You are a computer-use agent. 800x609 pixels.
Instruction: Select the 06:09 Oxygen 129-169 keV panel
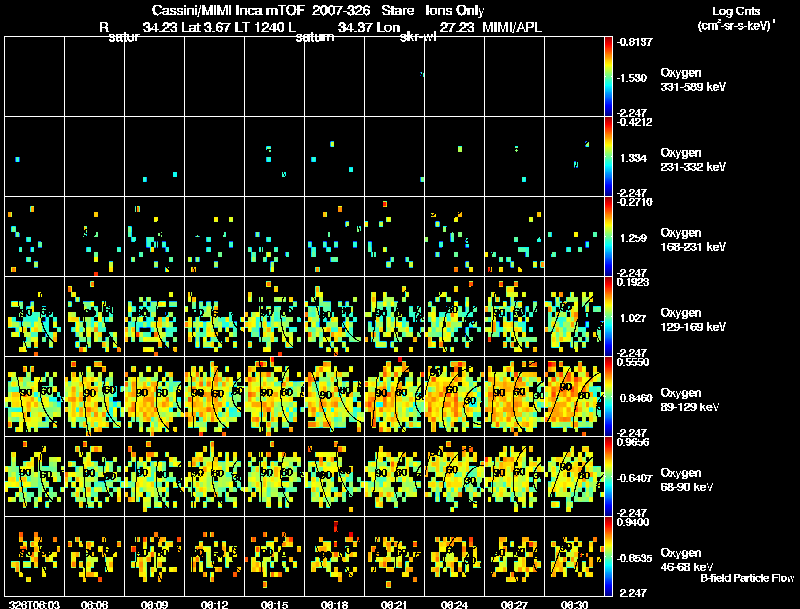[x=155, y=316]
